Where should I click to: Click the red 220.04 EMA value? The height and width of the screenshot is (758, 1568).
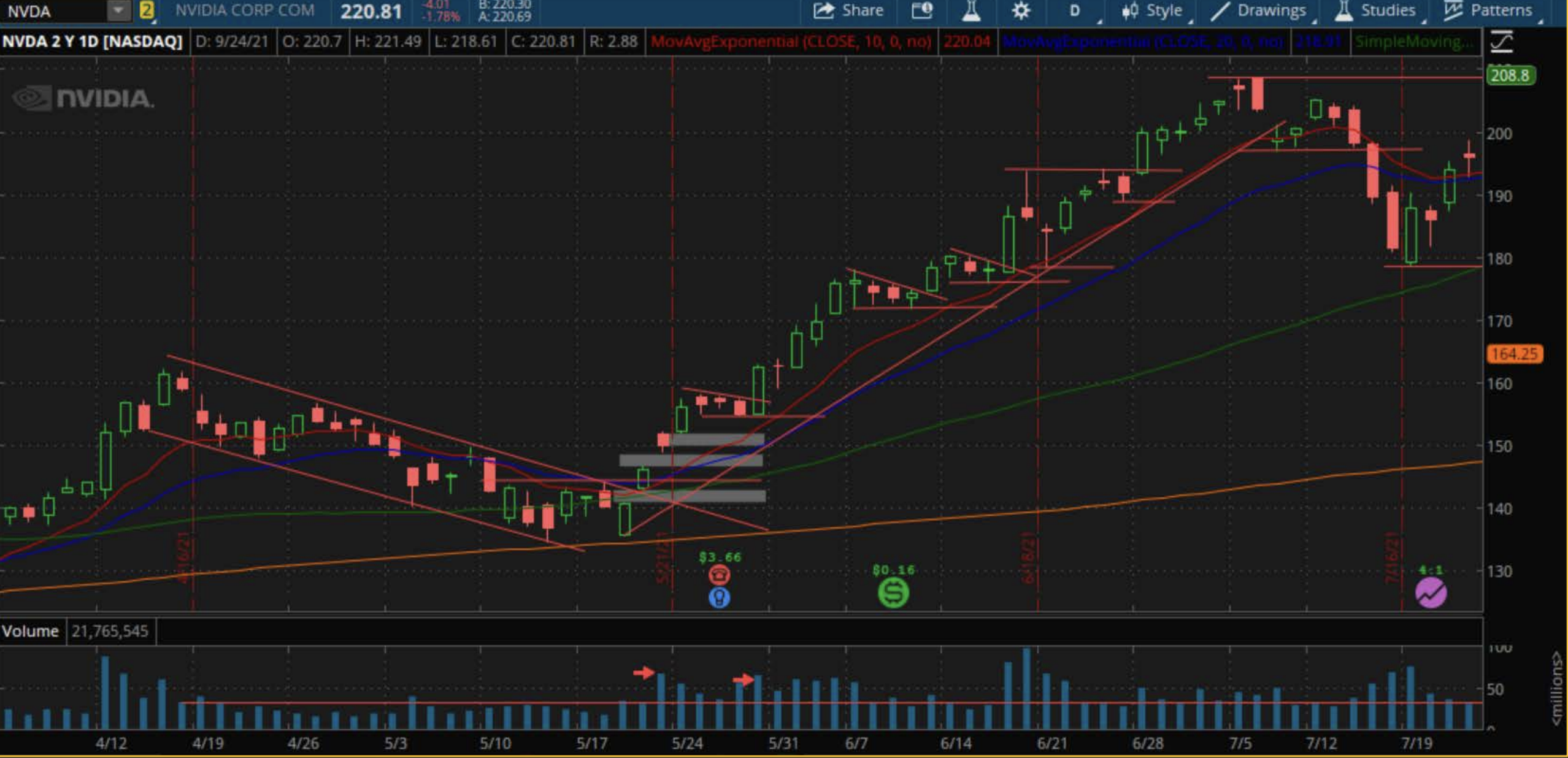[967, 42]
